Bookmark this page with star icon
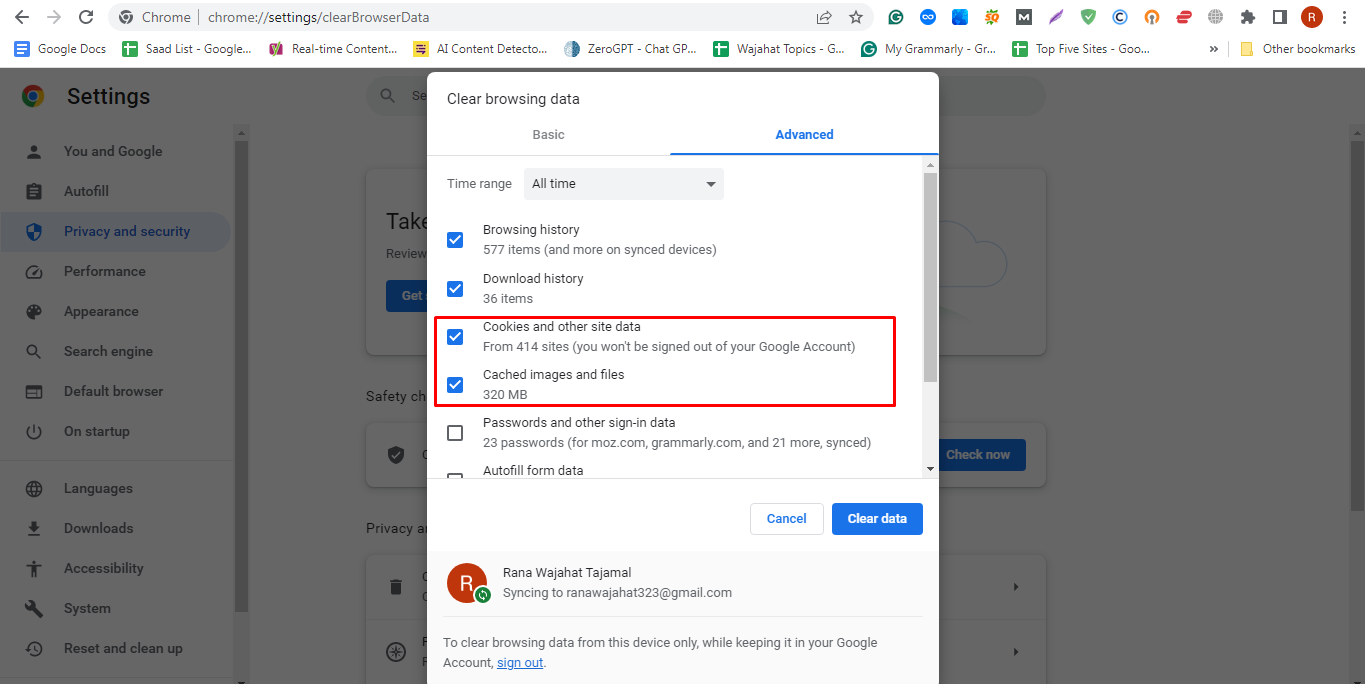The width and height of the screenshot is (1365, 684). coord(856,17)
